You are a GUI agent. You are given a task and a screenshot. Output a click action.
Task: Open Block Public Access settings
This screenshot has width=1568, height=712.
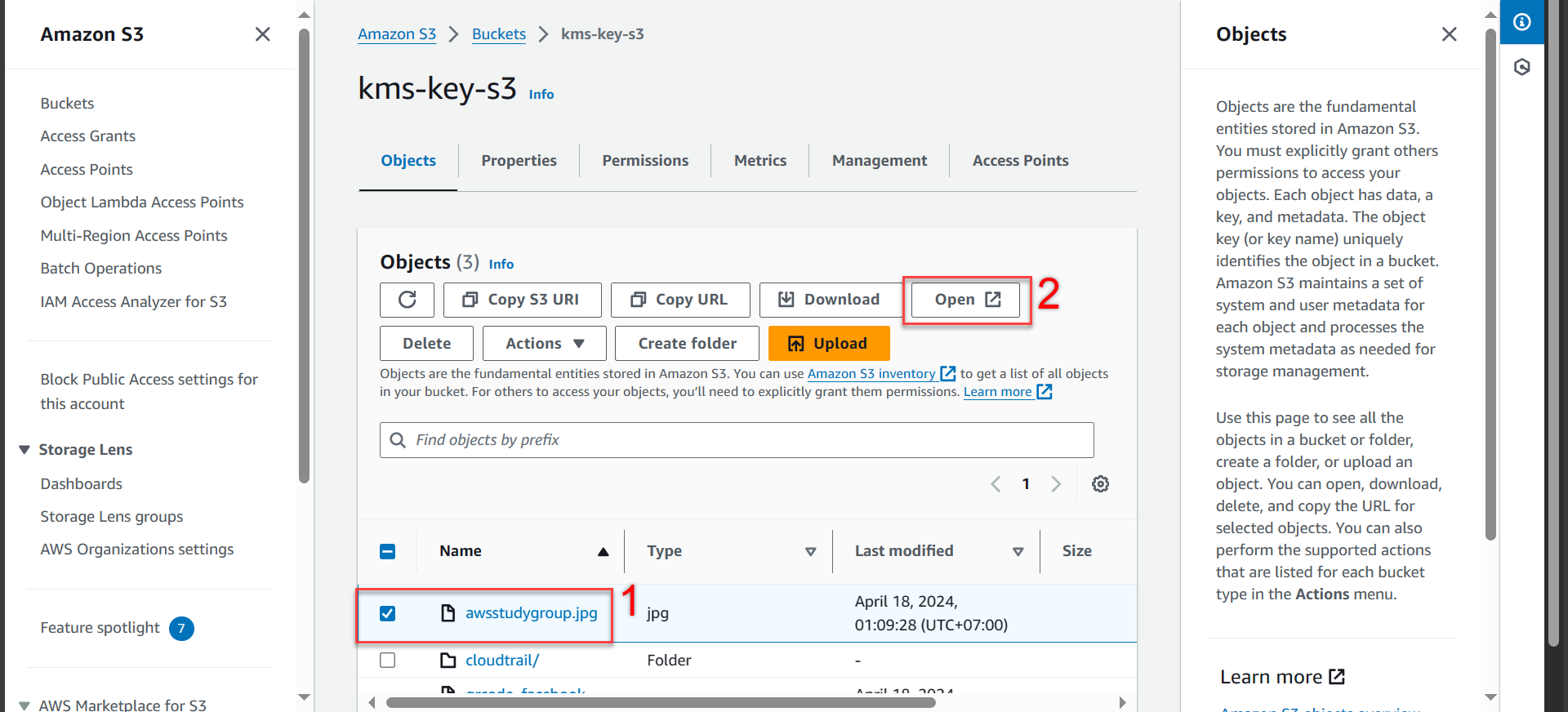[x=149, y=392]
